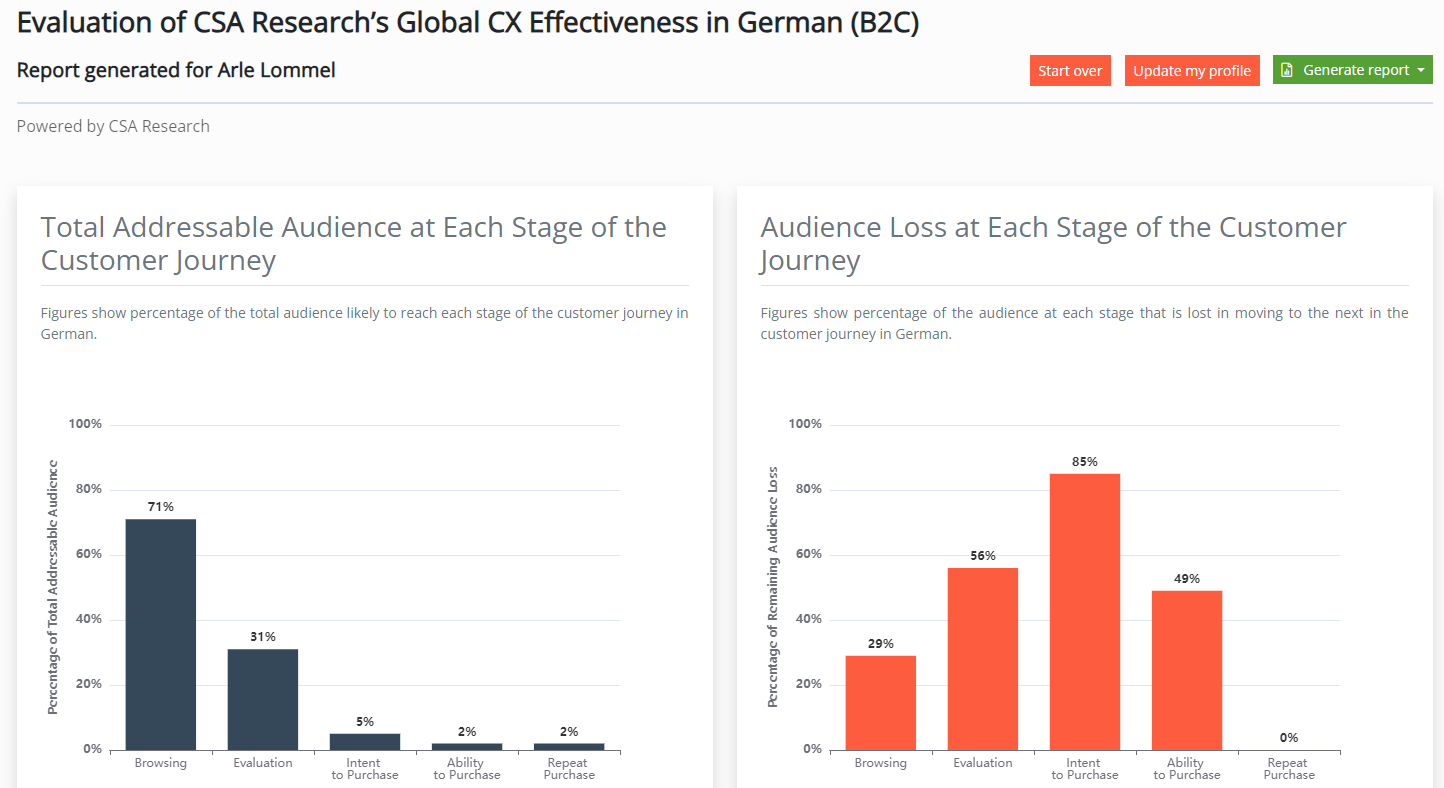
Task: Select the 49% Ability to Purchase orange bar
Action: click(1187, 670)
